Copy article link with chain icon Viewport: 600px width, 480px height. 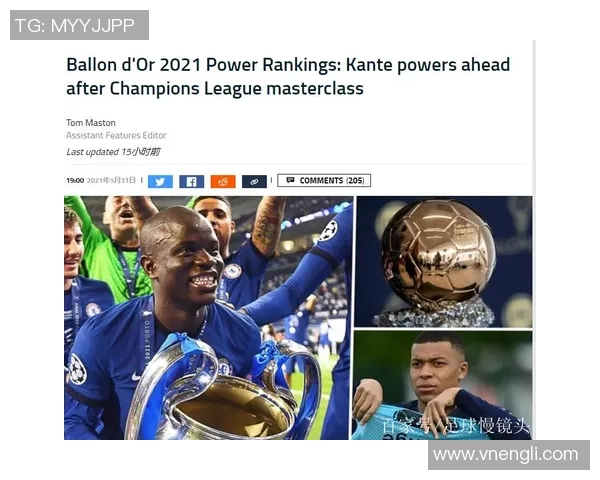coord(254,181)
